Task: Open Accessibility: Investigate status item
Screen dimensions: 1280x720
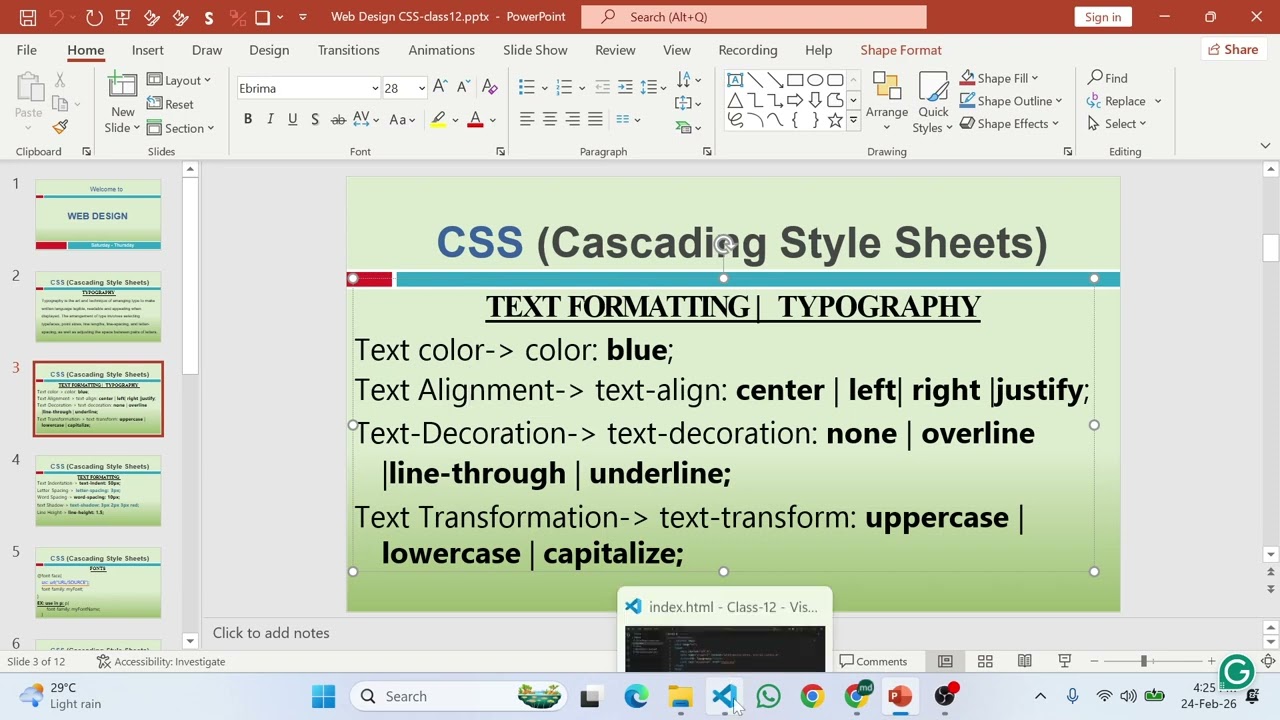Action: pyautogui.click(x=161, y=661)
